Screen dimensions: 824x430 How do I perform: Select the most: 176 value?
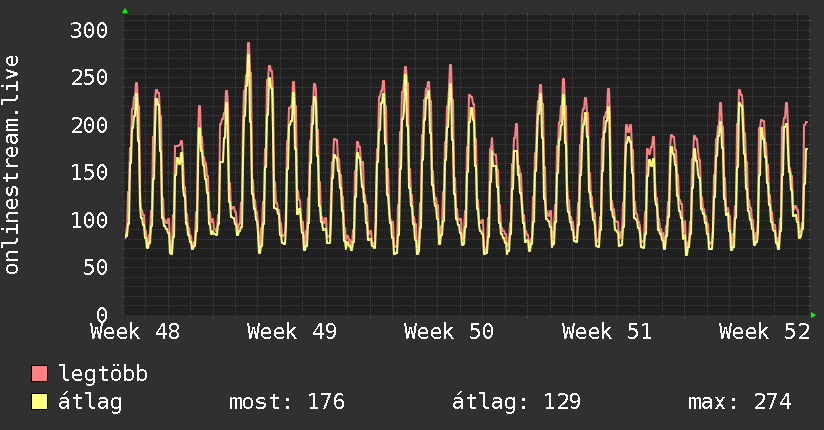pyautogui.click(x=287, y=402)
